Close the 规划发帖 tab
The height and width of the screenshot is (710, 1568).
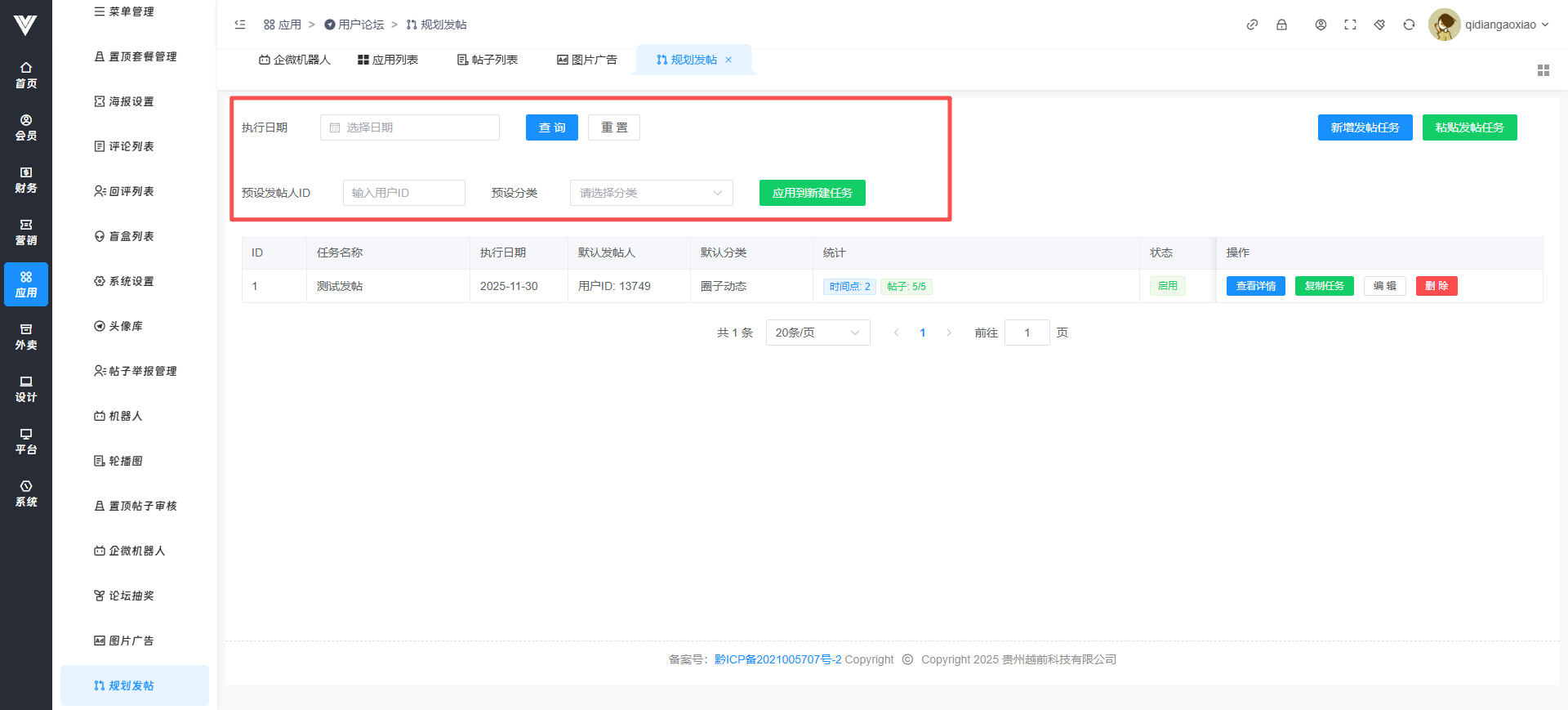pos(728,60)
